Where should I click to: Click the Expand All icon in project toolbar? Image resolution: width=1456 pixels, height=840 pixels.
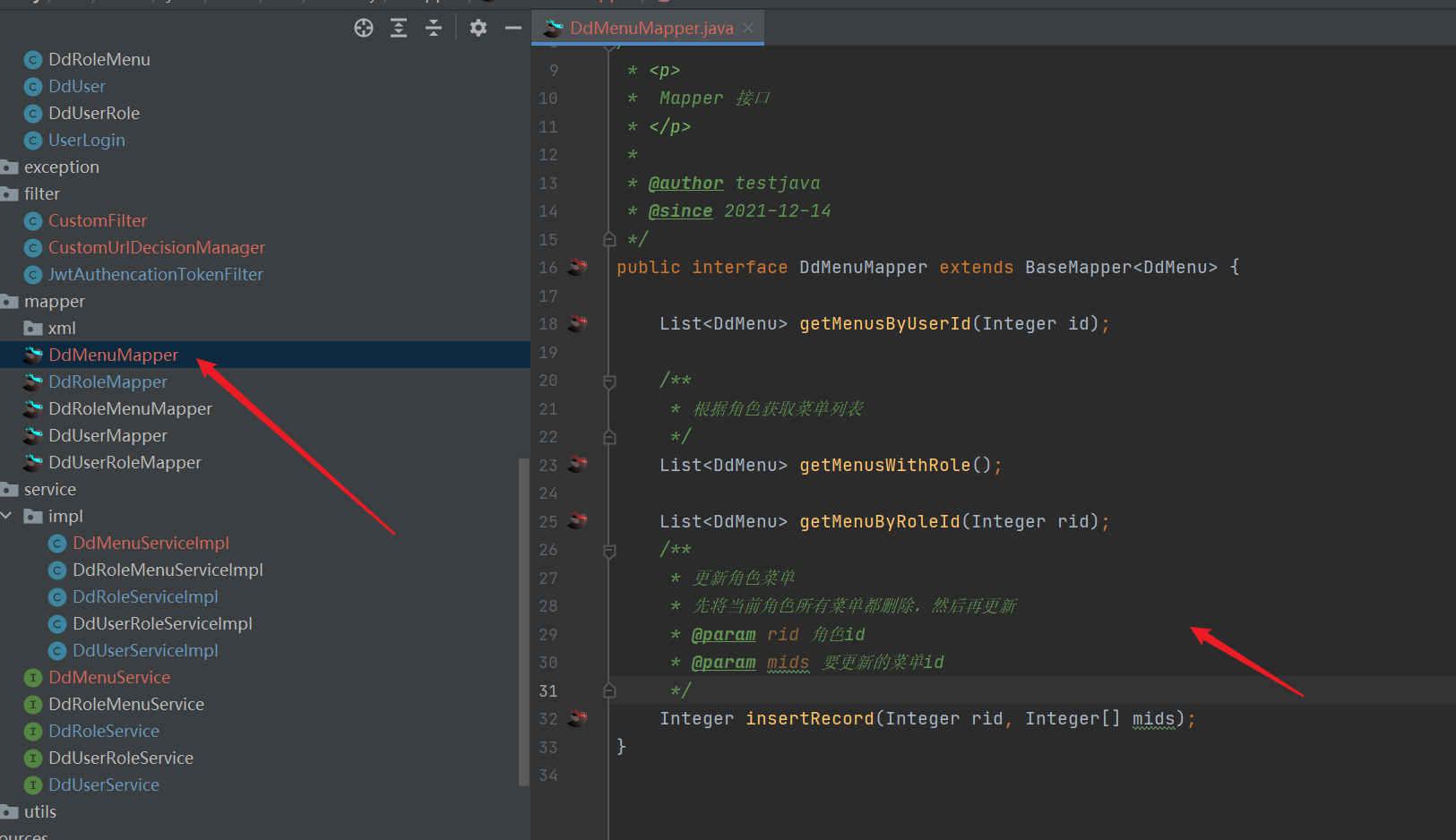pos(399,28)
